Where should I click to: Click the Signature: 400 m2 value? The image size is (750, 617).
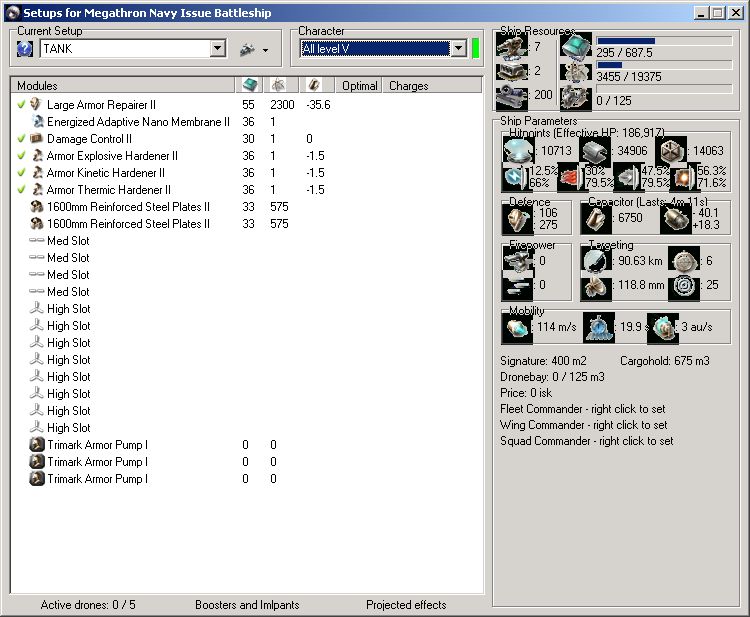coord(543,361)
